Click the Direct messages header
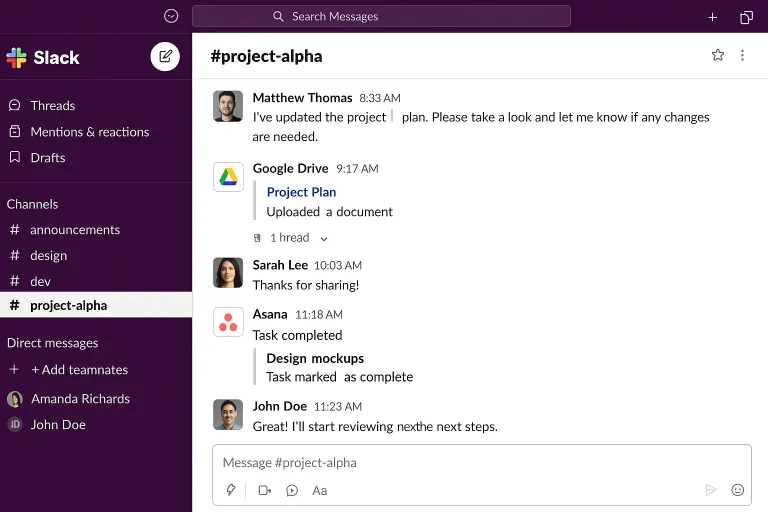Image resolution: width=768 pixels, height=512 pixels. [52, 343]
